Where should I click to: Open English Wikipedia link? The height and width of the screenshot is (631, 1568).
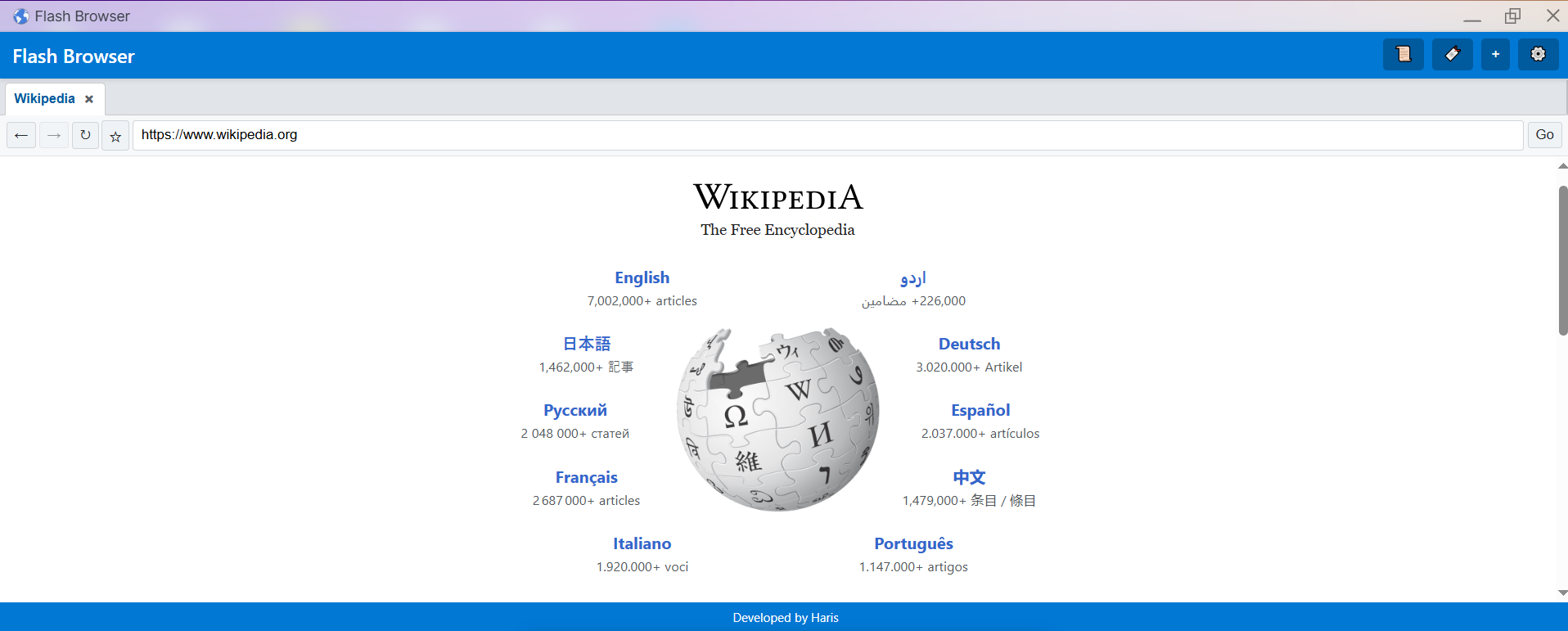tap(642, 278)
